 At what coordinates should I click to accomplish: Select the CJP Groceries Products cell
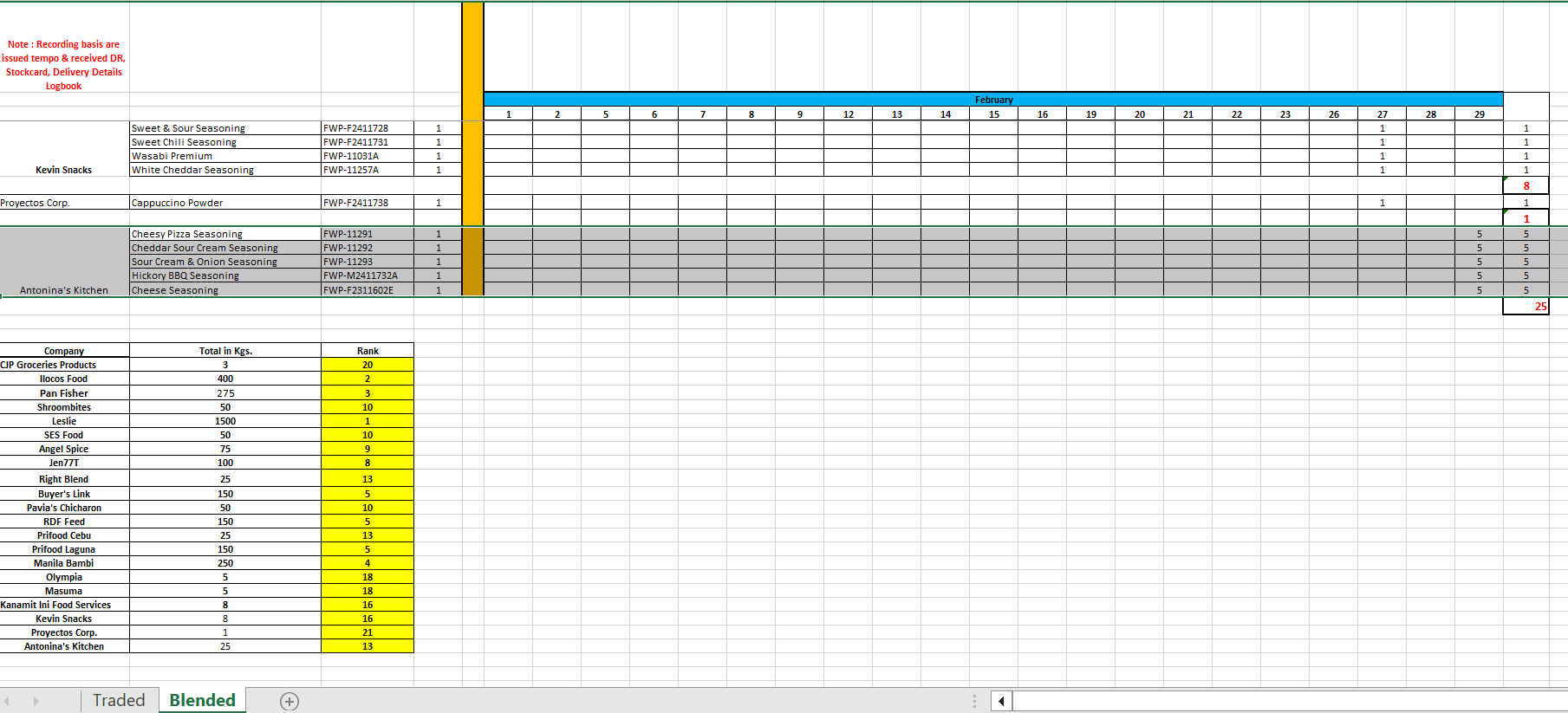point(64,365)
